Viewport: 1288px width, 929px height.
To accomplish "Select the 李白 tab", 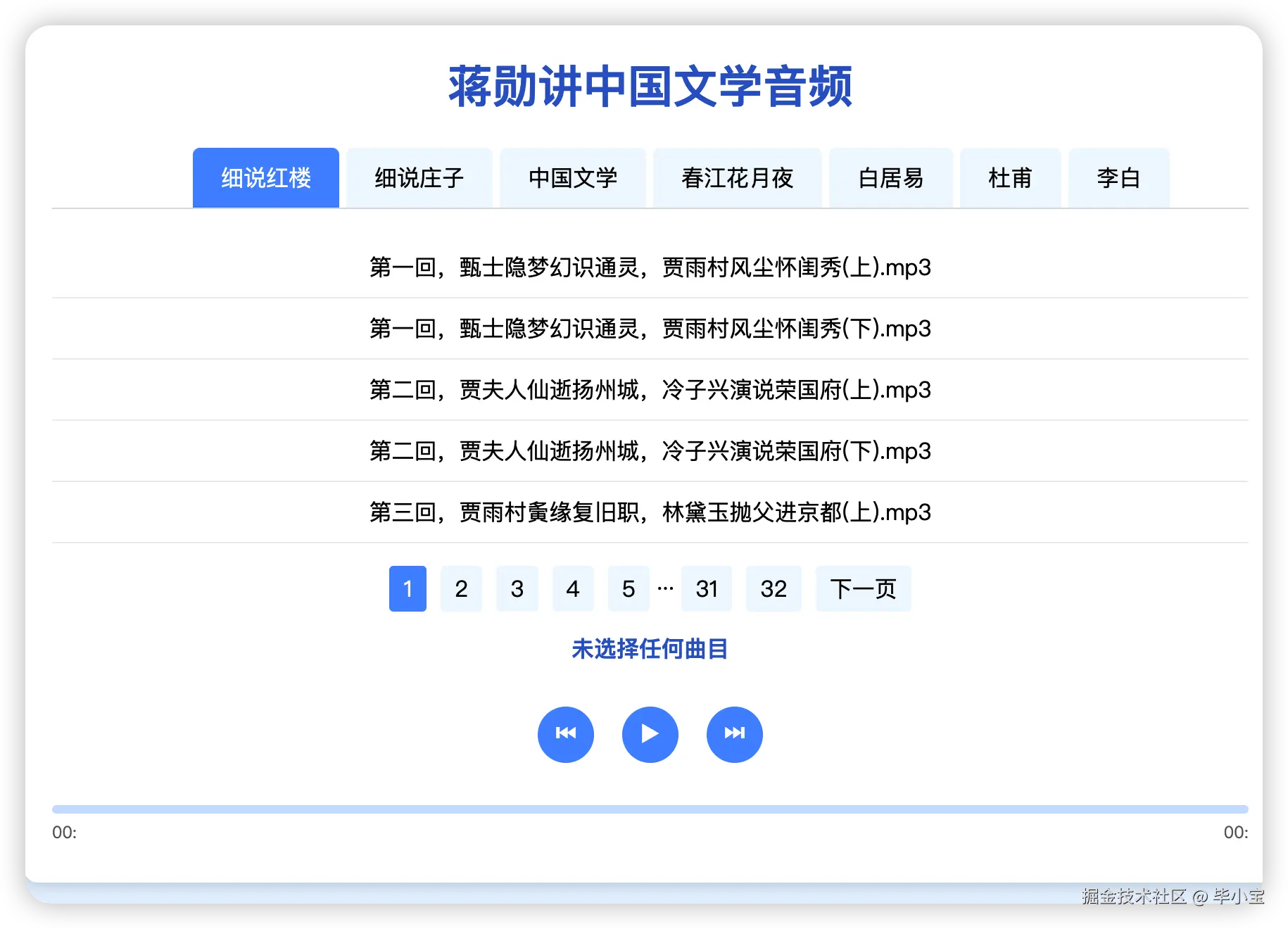I will pyautogui.click(x=1119, y=178).
